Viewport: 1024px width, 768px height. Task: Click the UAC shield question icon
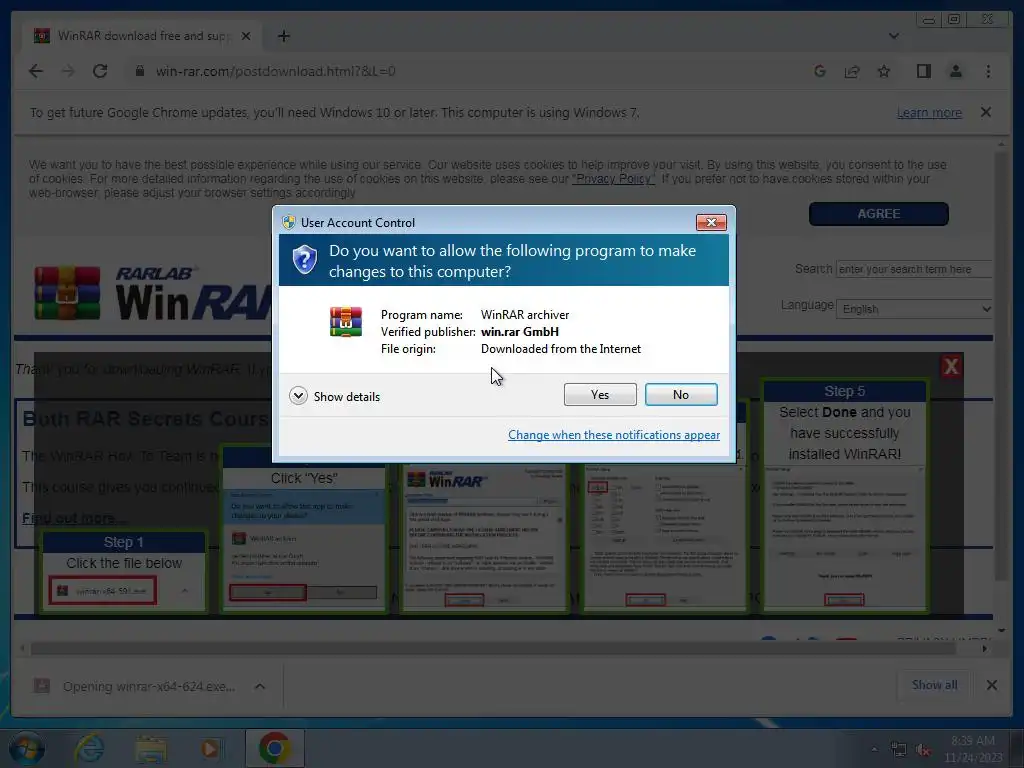pyautogui.click(x=304, y=260)
